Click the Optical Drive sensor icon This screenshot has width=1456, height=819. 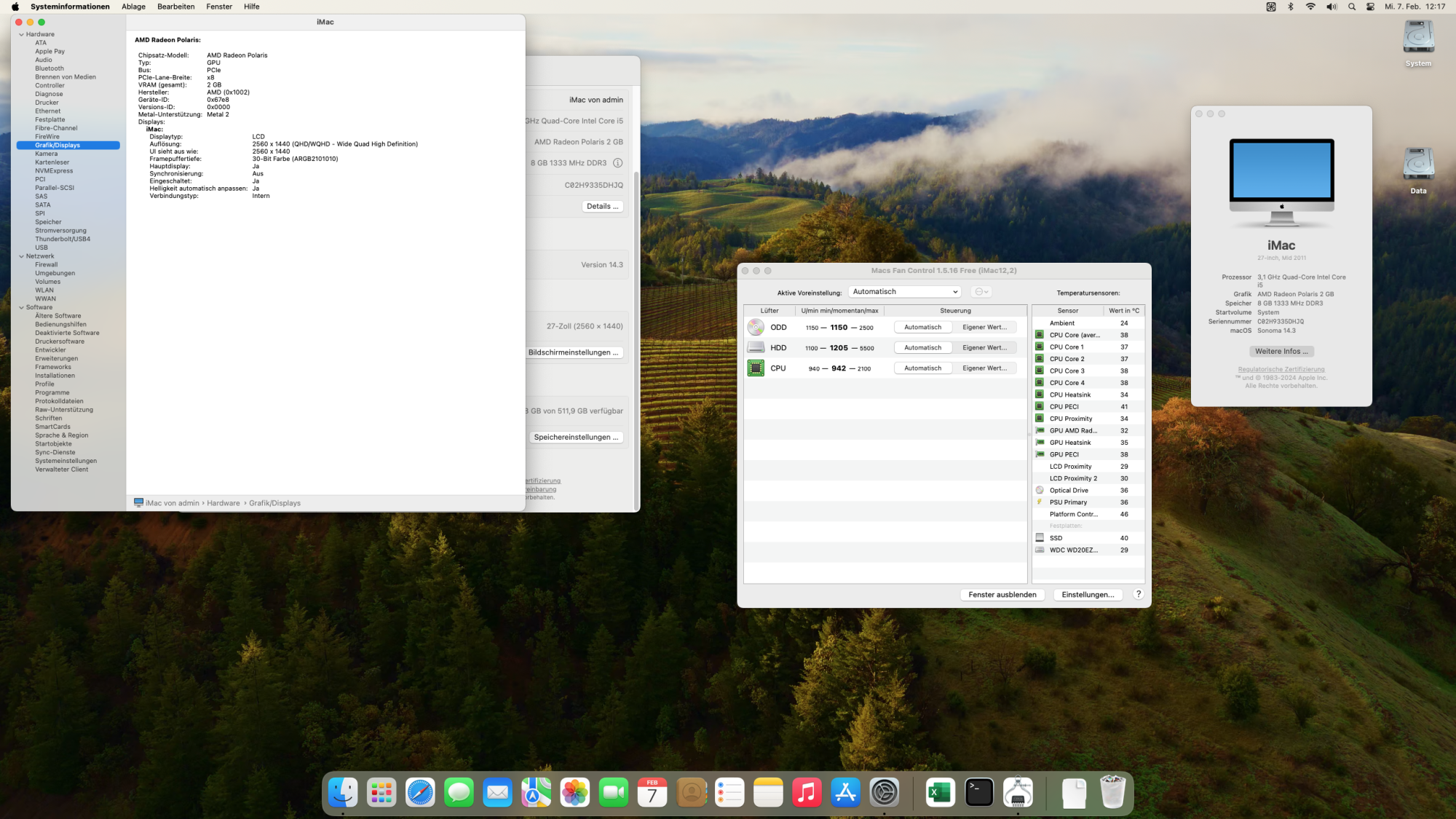click(x=1040, y=491)
